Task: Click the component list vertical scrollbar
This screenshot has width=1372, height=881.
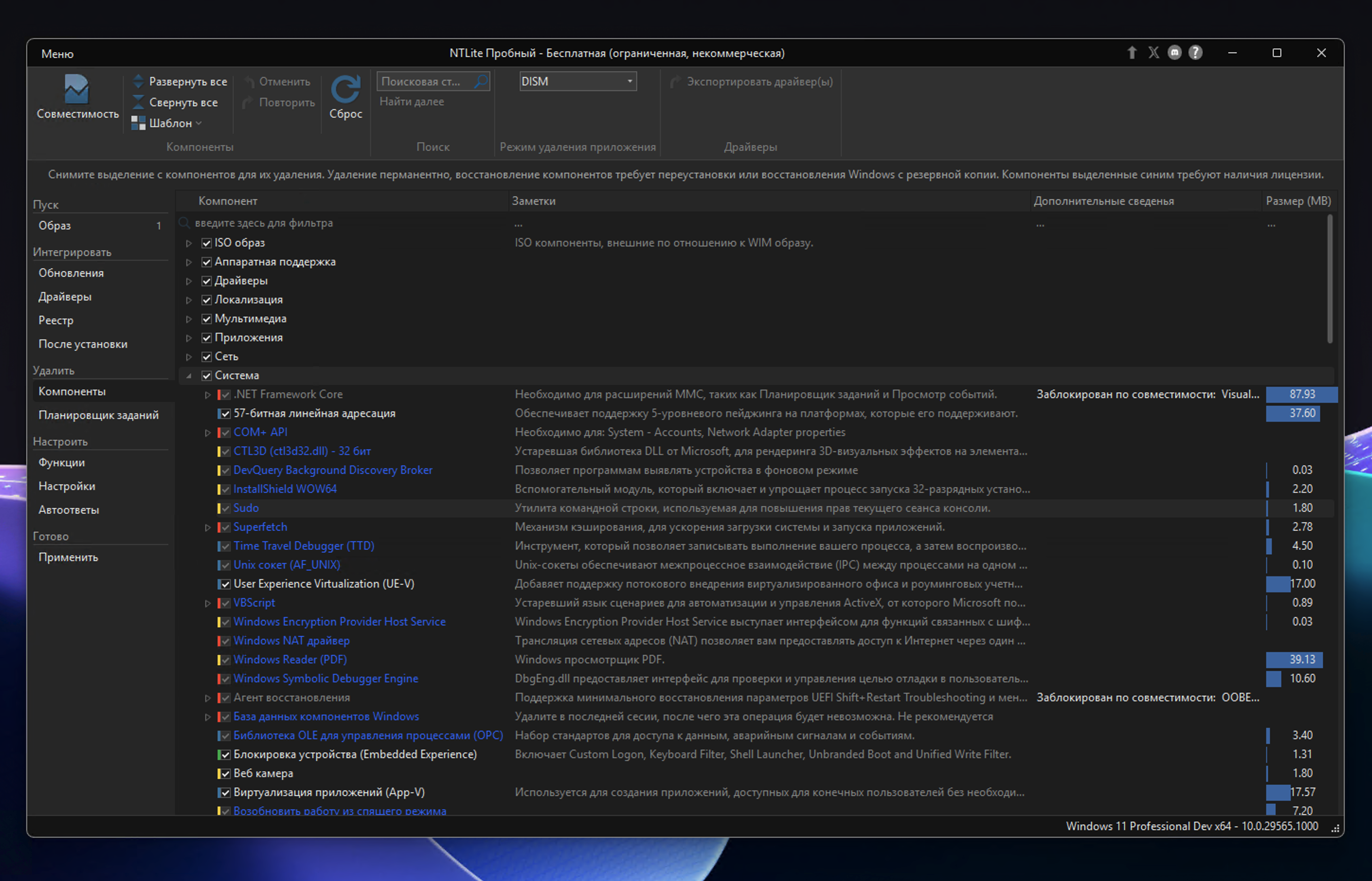Action: (1330, 280)
